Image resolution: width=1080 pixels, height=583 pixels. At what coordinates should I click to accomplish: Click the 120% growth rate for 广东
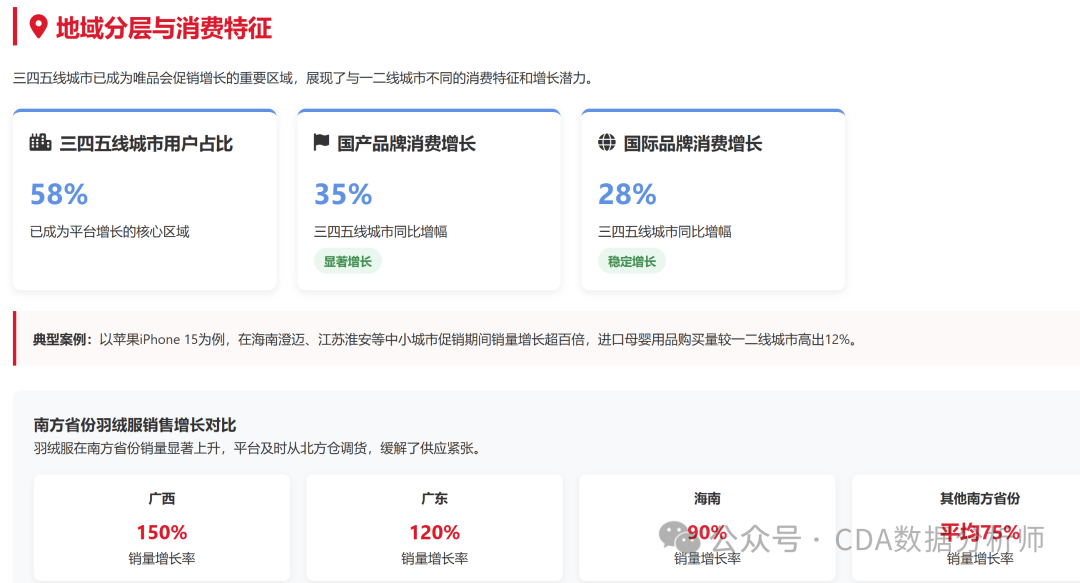(434, 532)
